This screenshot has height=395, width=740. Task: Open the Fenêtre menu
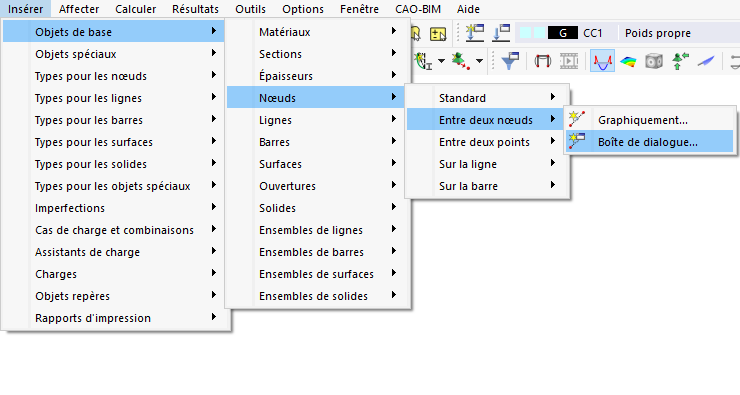360,9
